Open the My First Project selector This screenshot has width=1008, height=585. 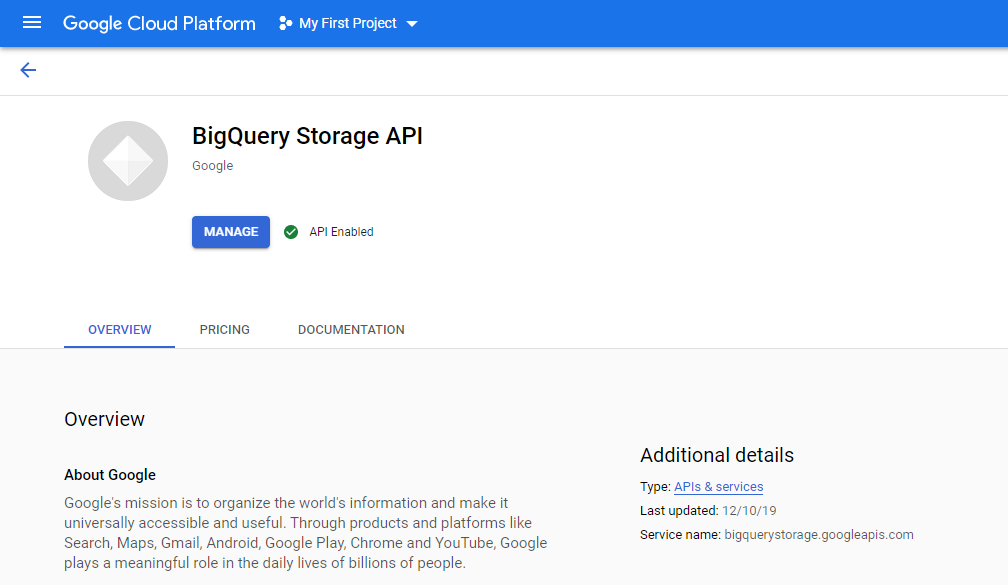tap(348, 23)
